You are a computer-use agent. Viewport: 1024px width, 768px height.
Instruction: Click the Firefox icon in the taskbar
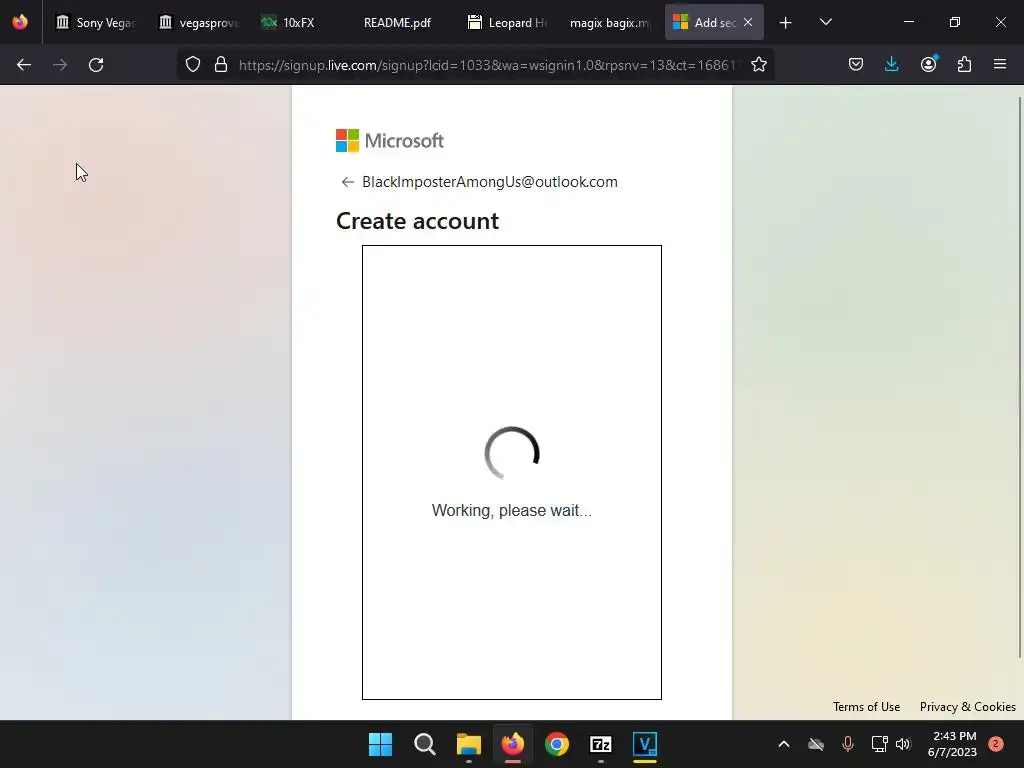(x=513, y=744)
